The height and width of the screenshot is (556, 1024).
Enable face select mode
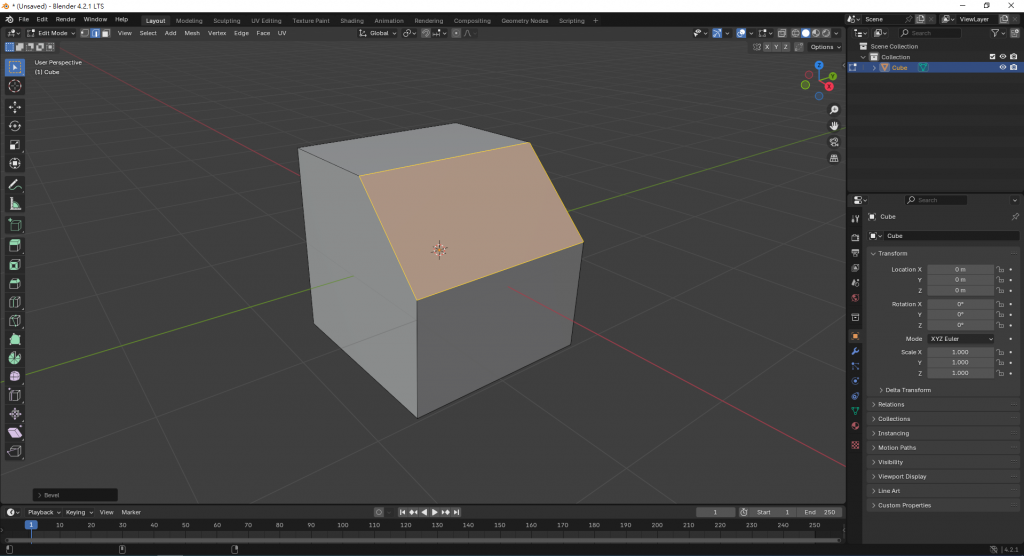[x=106, y=33]
